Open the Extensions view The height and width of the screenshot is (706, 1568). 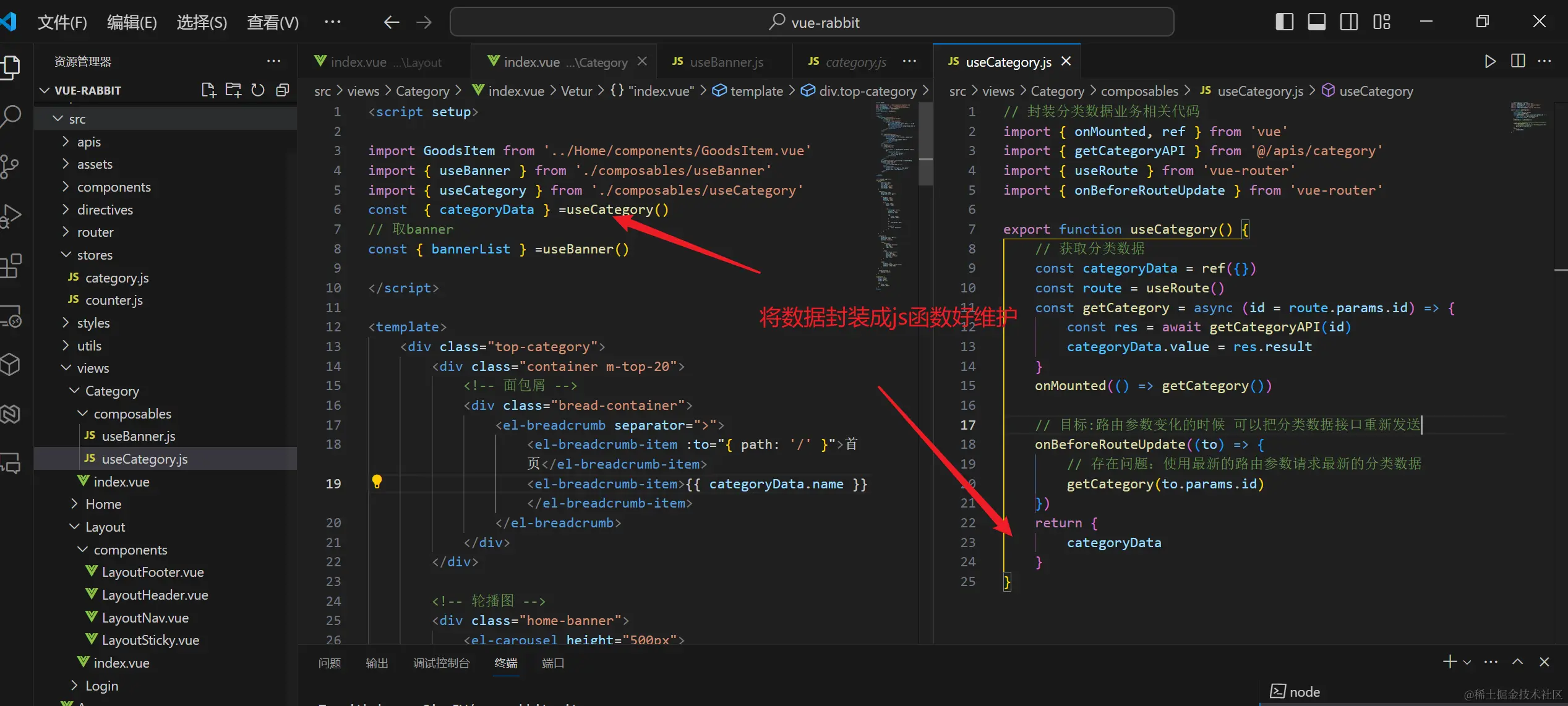(x=11, y=266)
